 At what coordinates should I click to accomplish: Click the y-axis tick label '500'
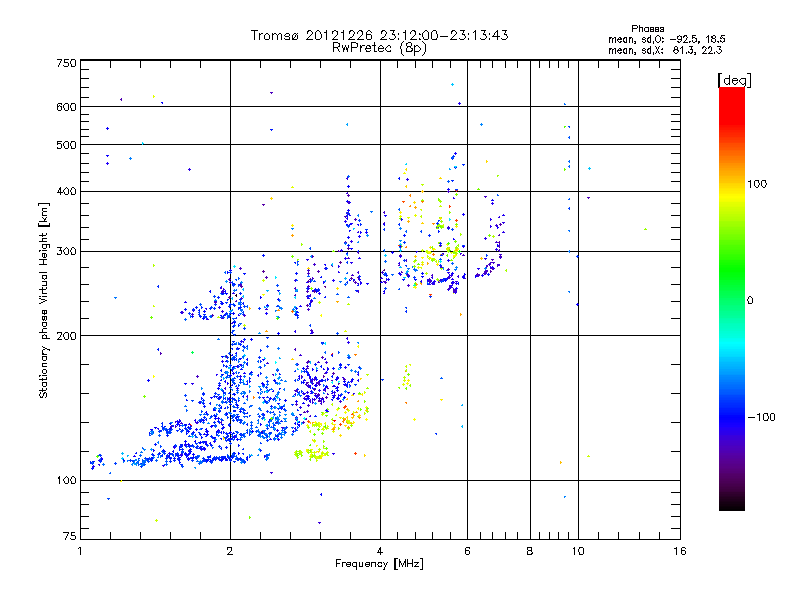coord(66,145)
